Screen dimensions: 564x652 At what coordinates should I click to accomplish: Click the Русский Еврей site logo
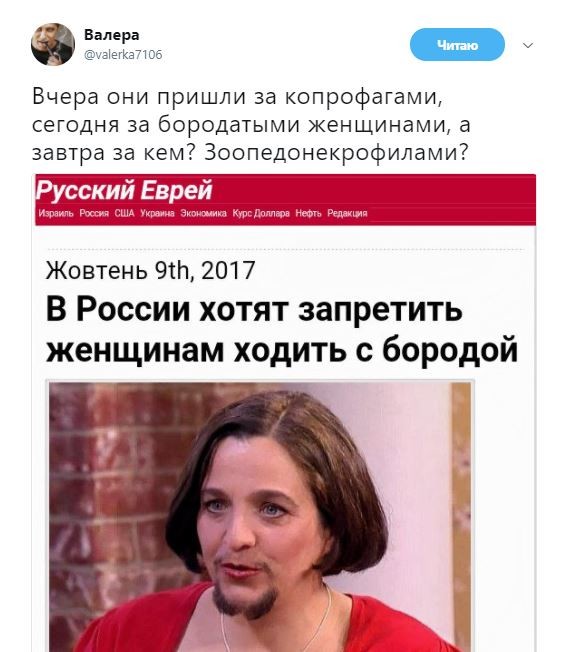[x=124, y=190]
